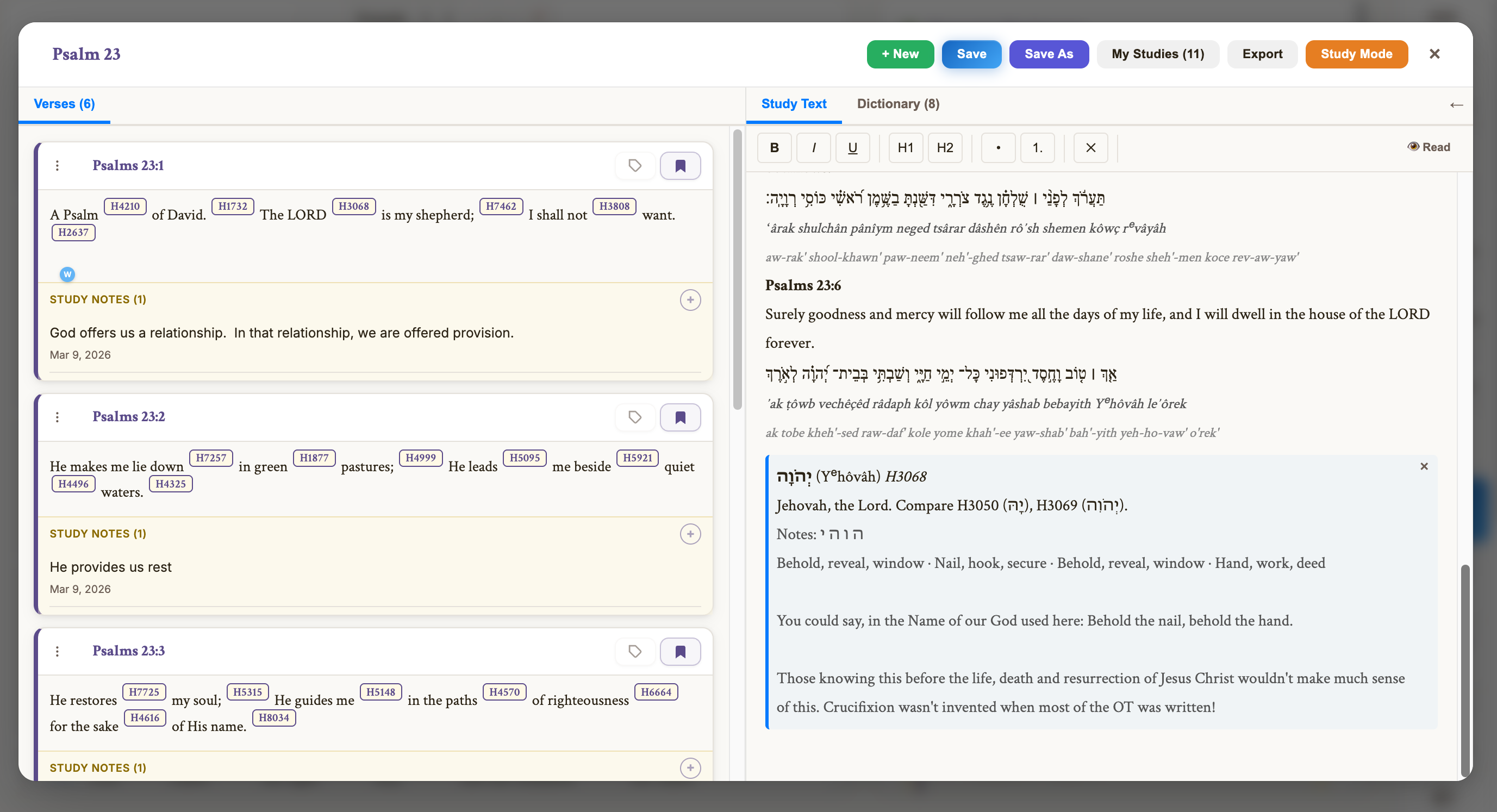Insert a bullet list in the study text
Viewport: 1497px width, 812px height.
[998, 148]
